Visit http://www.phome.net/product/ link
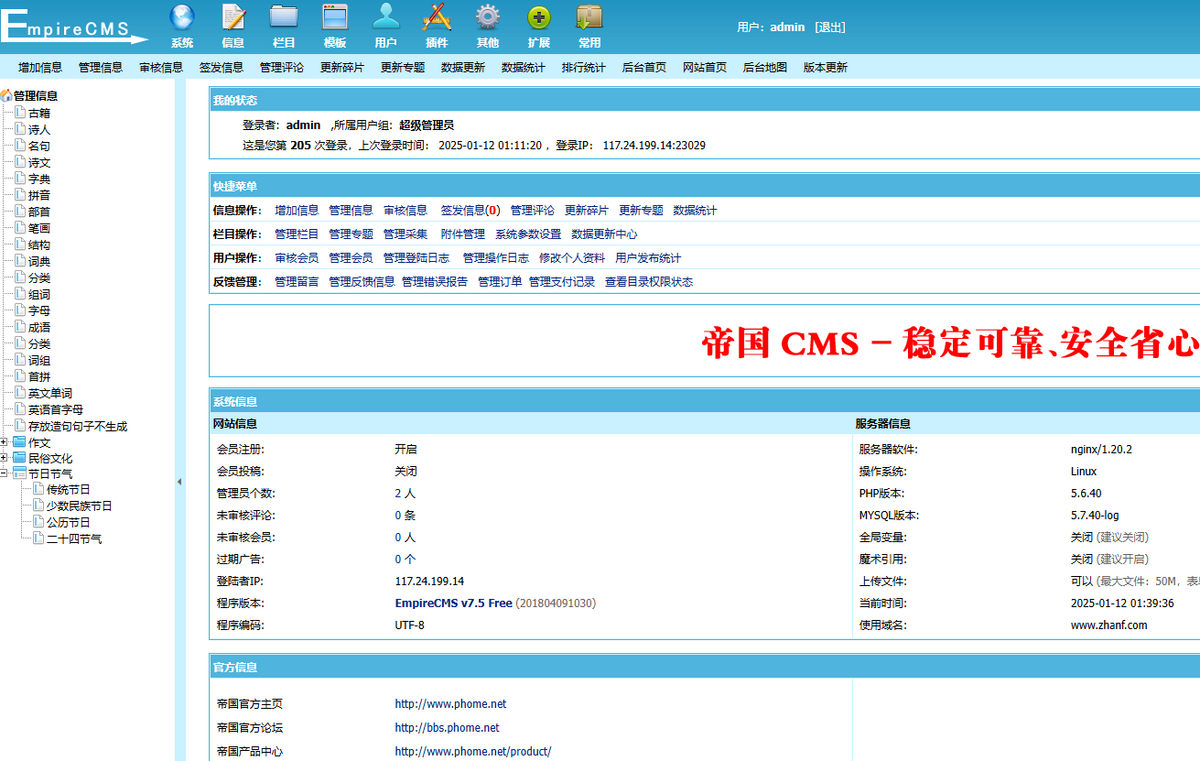 (473, 752)
